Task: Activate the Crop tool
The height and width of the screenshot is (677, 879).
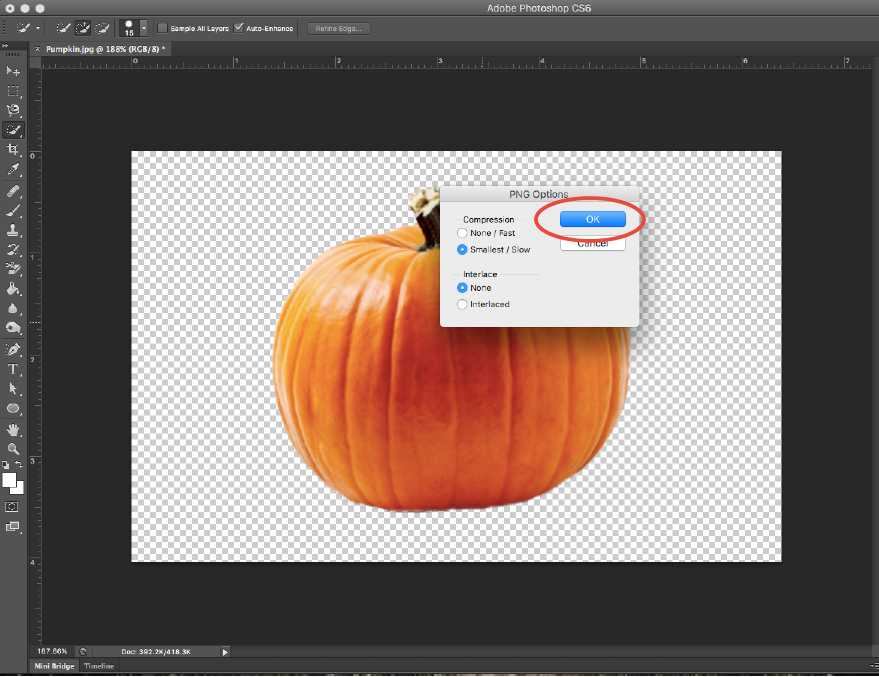Action: pos(13,149)
